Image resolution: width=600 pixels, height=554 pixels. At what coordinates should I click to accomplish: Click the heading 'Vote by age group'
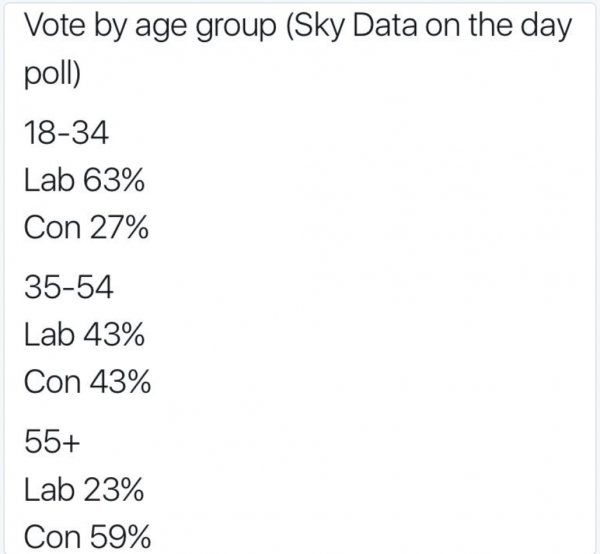[150, 26]
